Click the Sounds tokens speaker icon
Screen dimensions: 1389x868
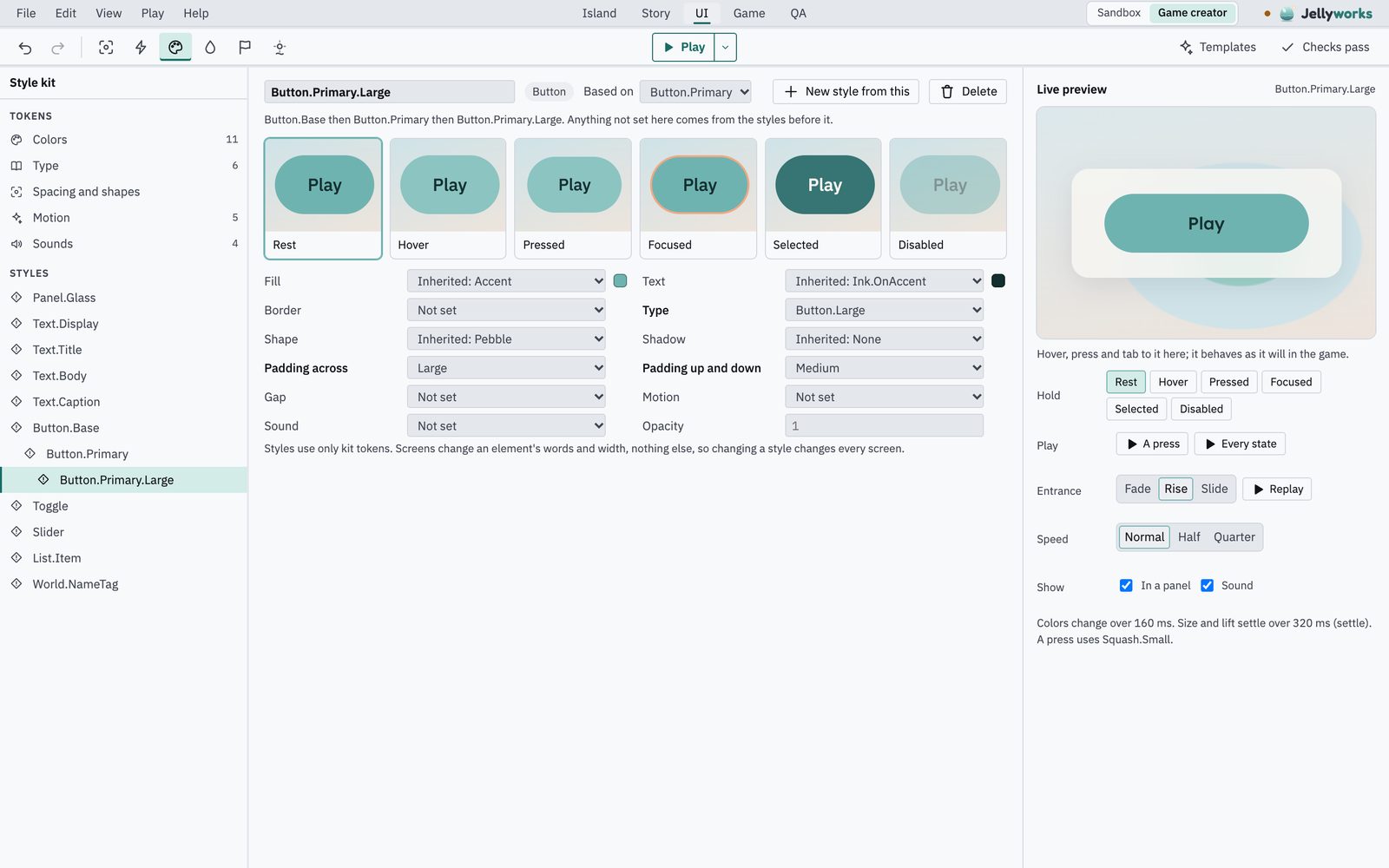pyautogui.click(x=16, y=244)
